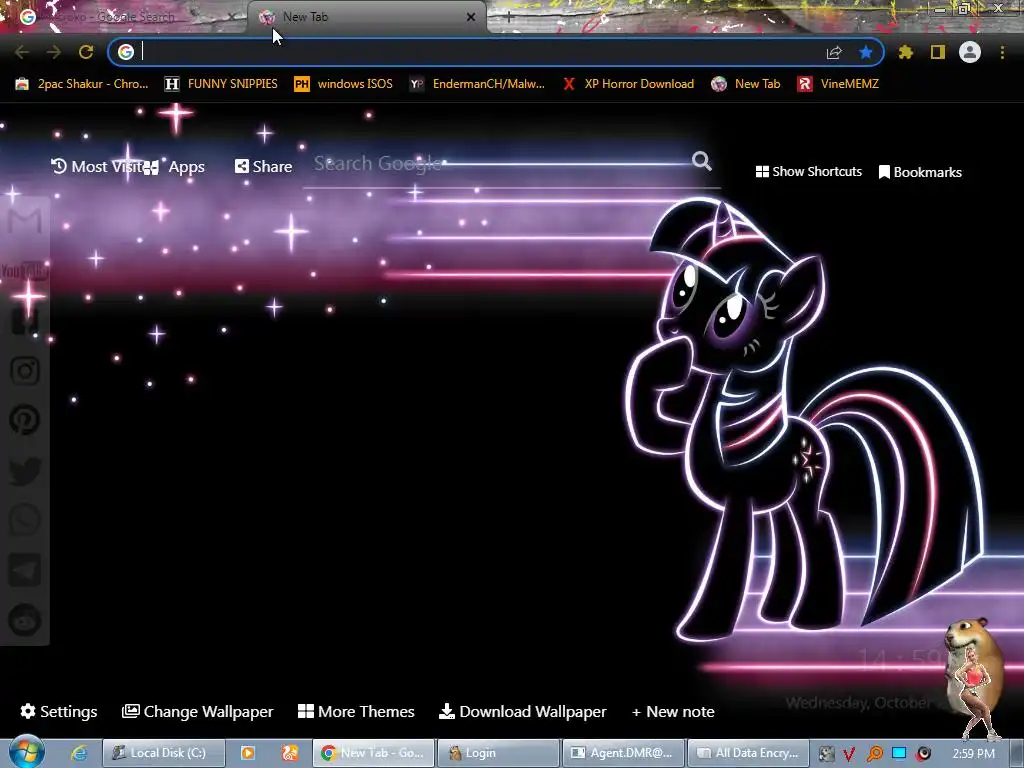Open More Themes
1024x768 pixels.
pyautogui.click(x=356, y=711)
